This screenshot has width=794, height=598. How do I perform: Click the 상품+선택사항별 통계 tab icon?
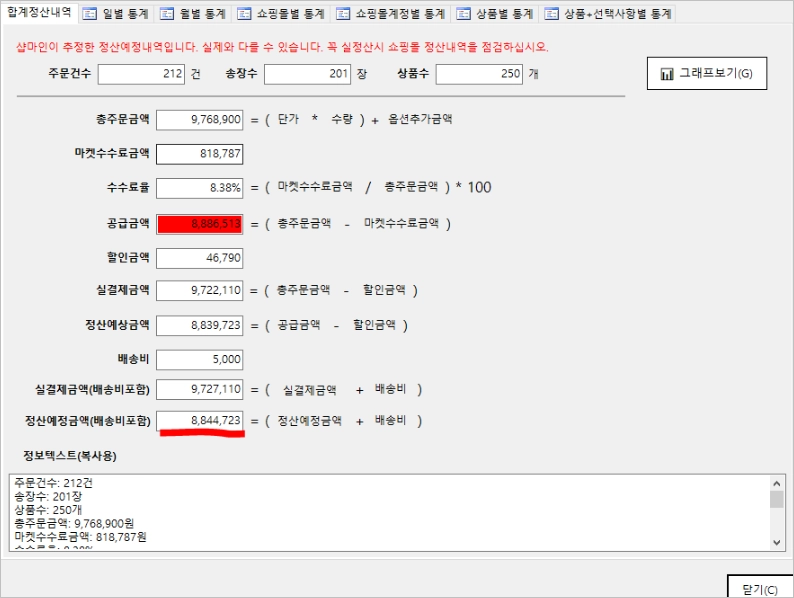[551, 14]
